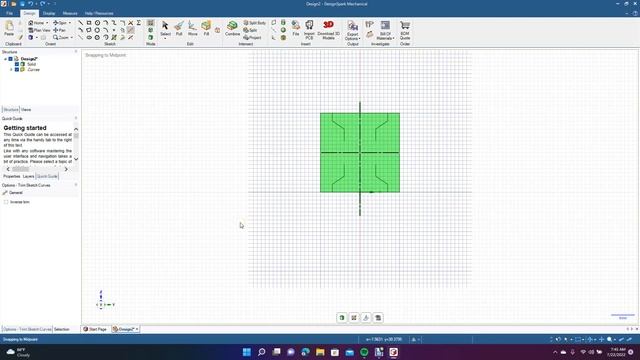Switch to the Selection bottom tab
Viewport: 640px width, 360px height.
coord(62,329)
